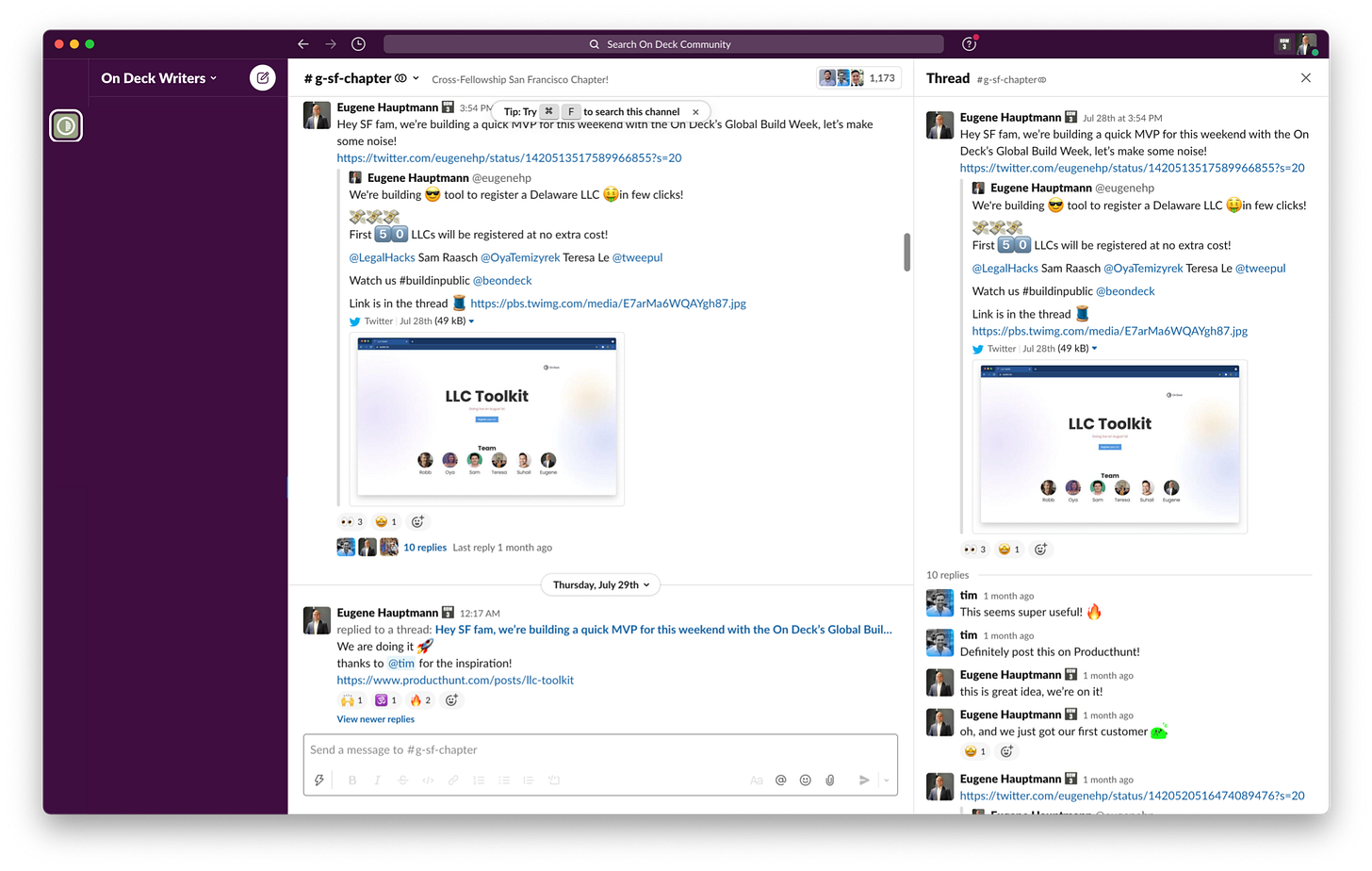Open the history clock icon

(358, 44)
